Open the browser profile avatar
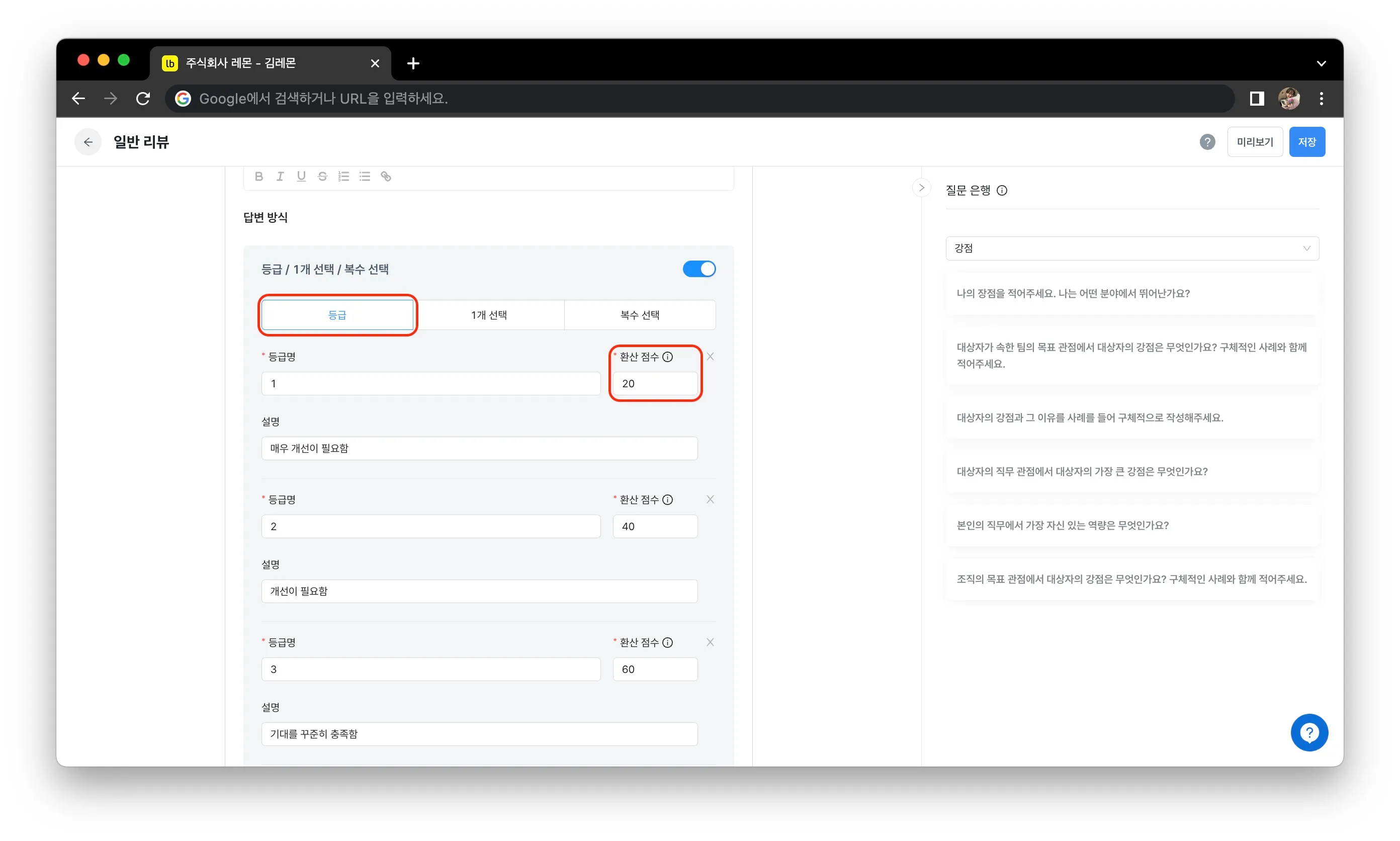This screenshot has height=841, width=1400. point(1289,99)
